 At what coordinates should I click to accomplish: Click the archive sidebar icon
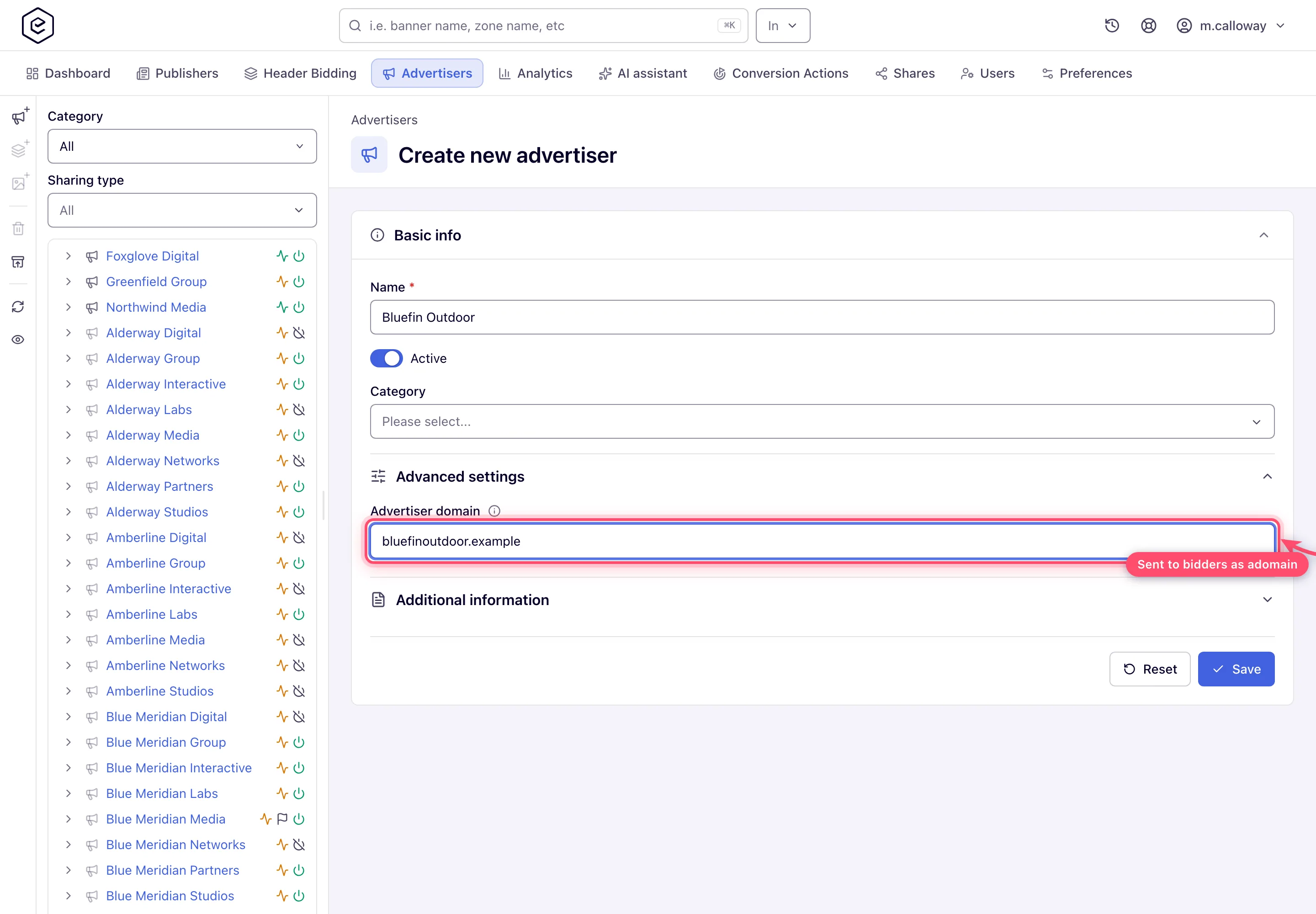coord(18,262)
